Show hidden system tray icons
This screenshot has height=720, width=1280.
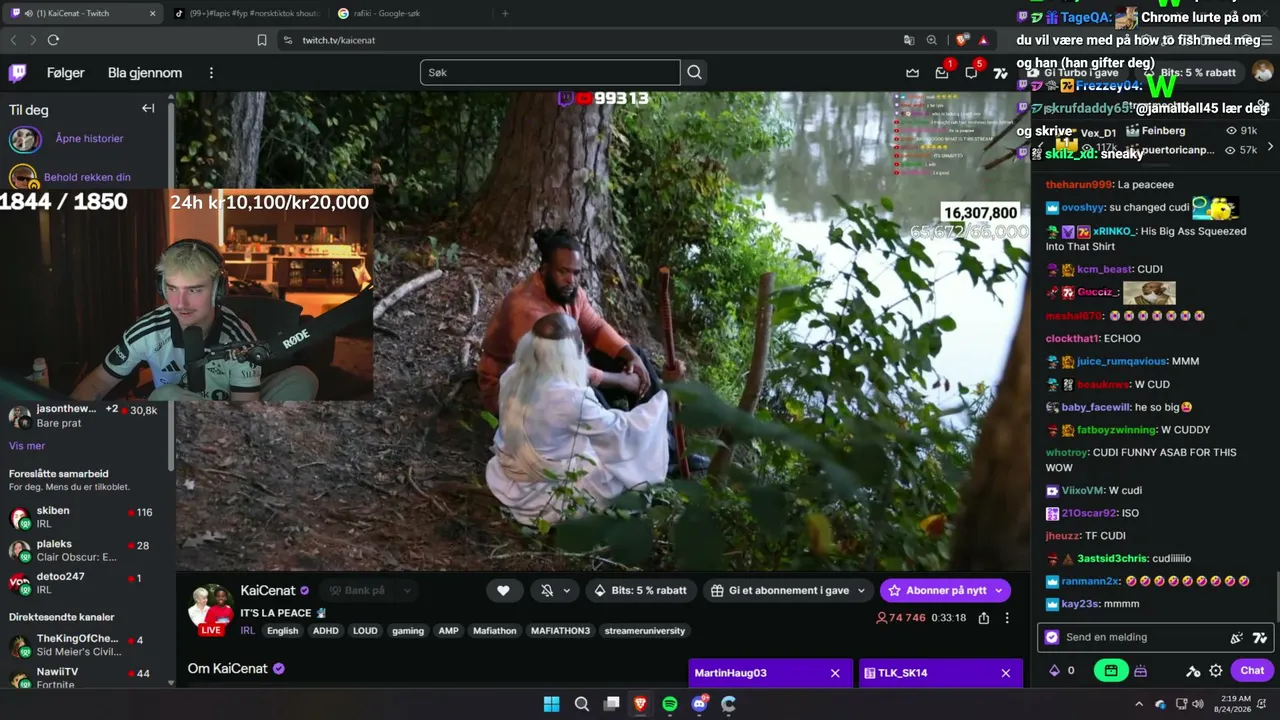point(1138,704)
